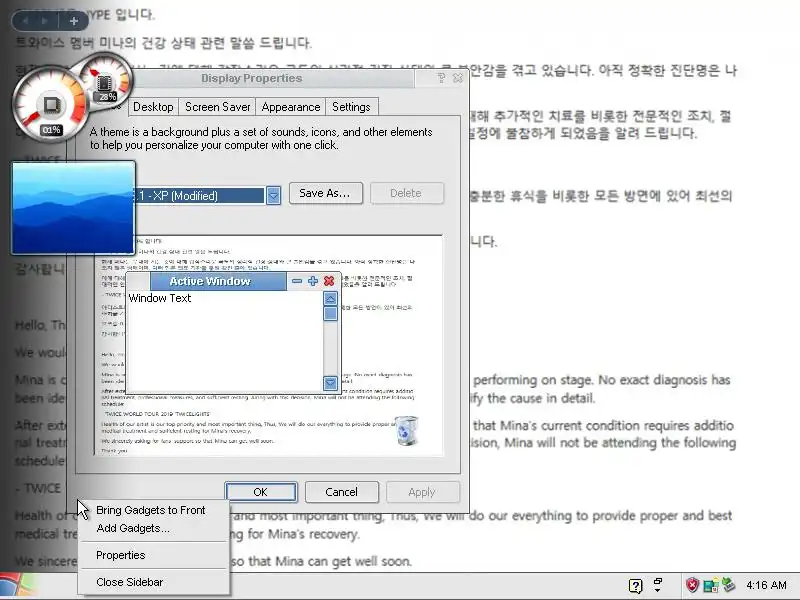Open the Appearance tab
Image resolution: width=800 pixels, height=600 pixels.
tap(290, 107)
